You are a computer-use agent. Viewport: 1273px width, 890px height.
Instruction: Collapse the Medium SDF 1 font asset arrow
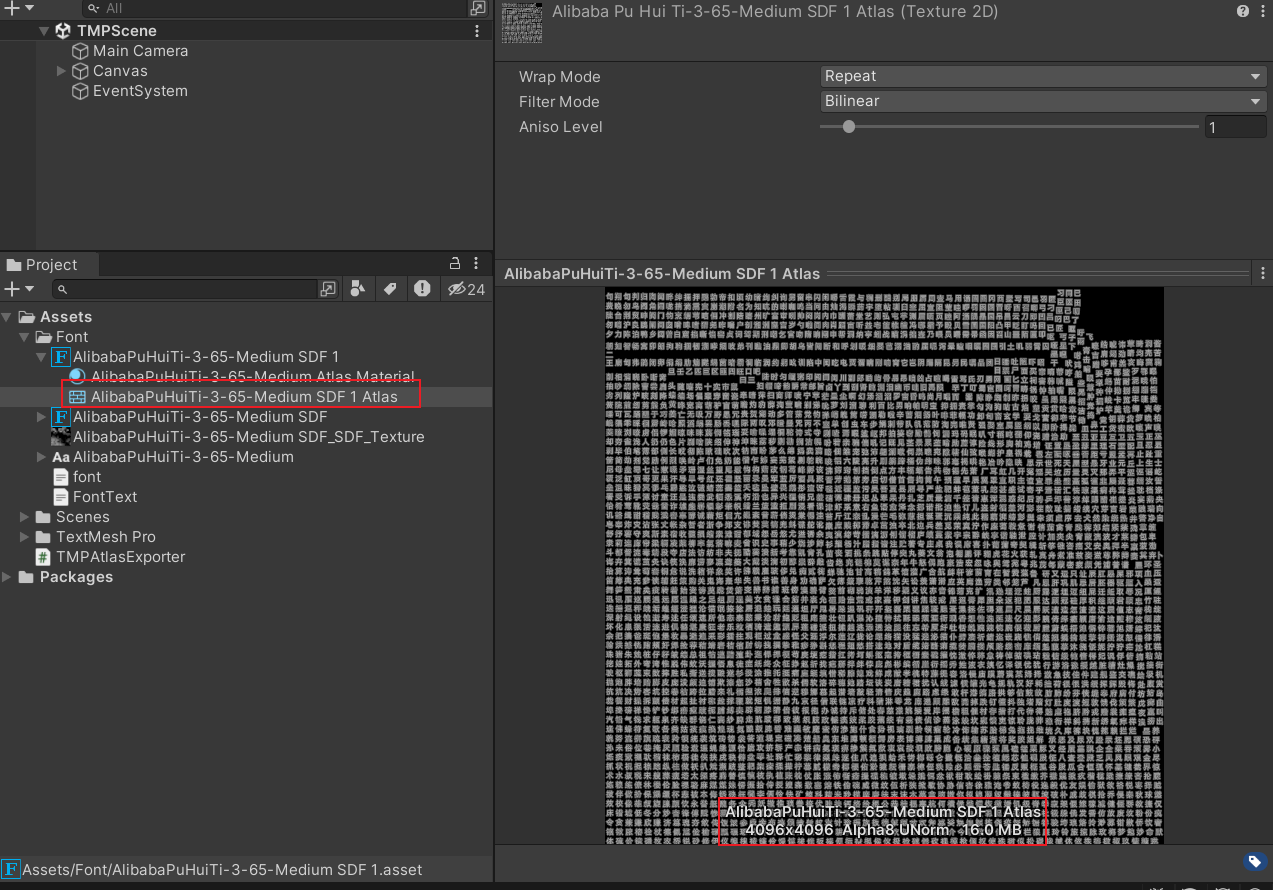[42, 357]
